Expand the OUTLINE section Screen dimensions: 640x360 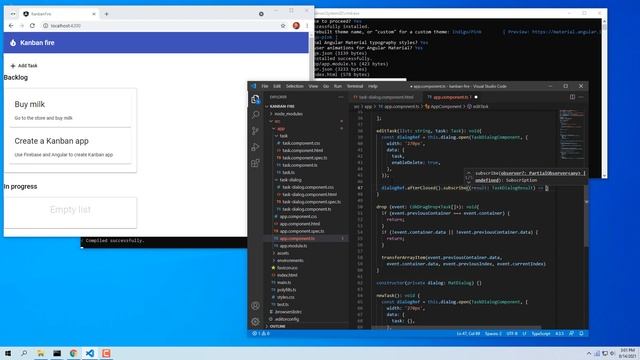(278, 327)
